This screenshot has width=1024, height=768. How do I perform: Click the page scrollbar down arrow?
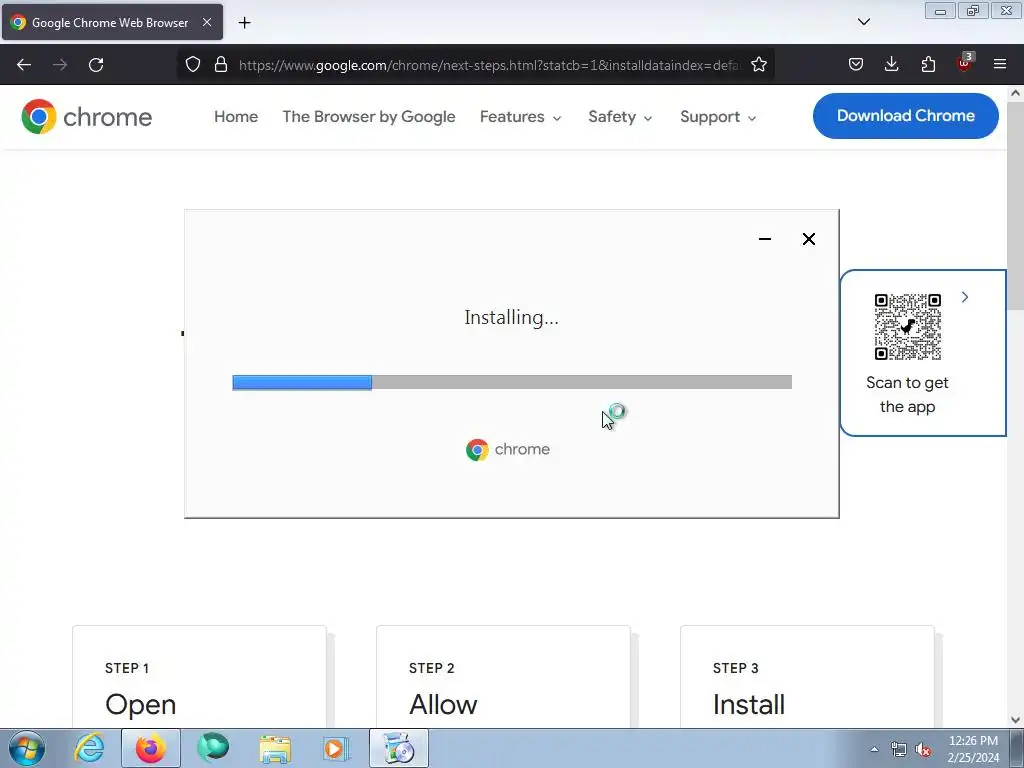1015,720
